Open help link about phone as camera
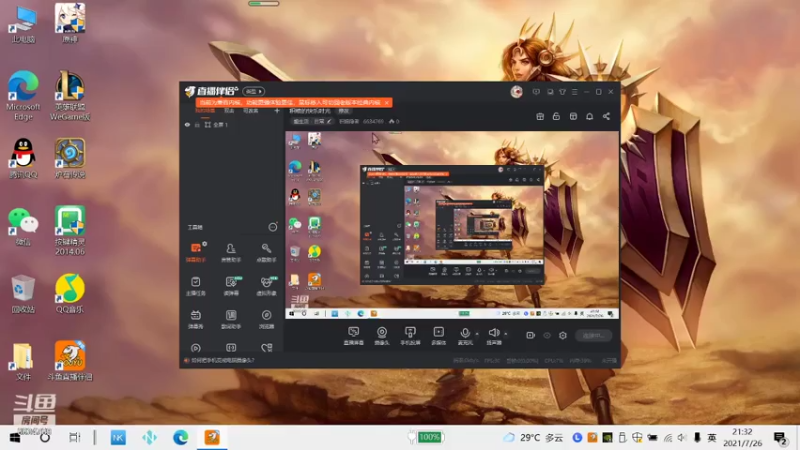800x450 pixels. tap(222, 360)
